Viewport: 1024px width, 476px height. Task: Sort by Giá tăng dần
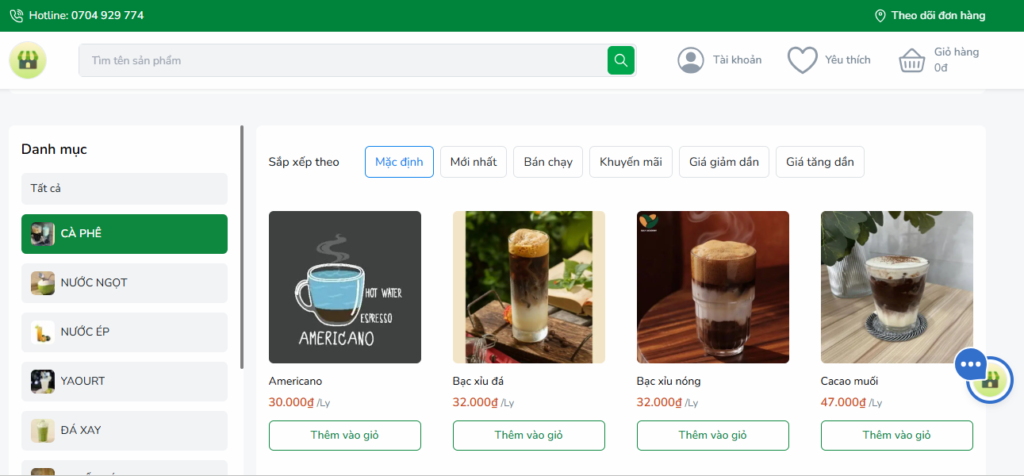click(x=819, y=162)
